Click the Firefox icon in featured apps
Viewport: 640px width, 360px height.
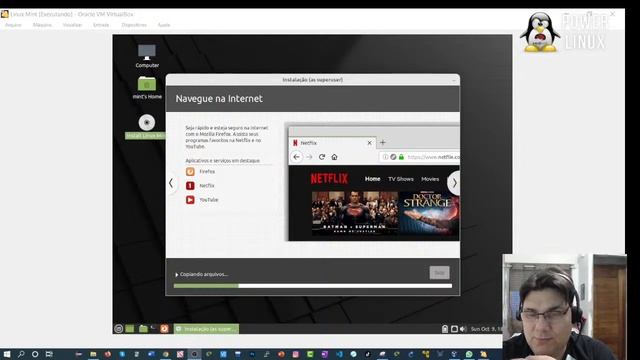[190, 172]
